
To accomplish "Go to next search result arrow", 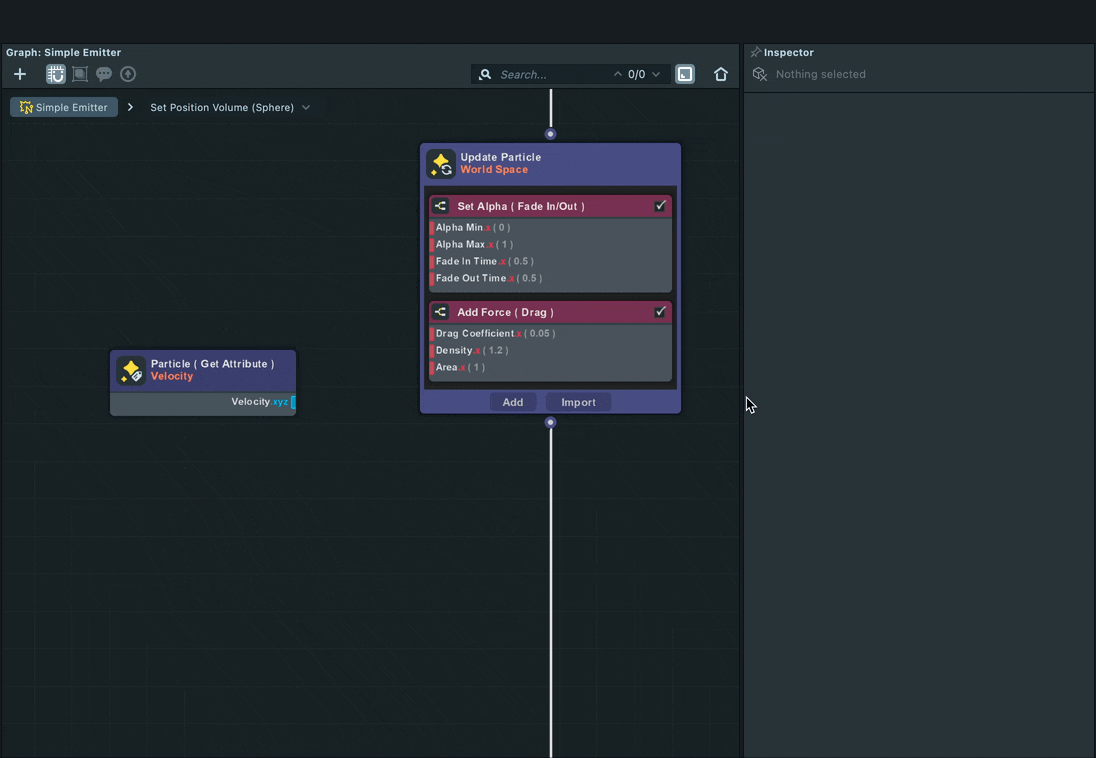I will coord(656,74).
